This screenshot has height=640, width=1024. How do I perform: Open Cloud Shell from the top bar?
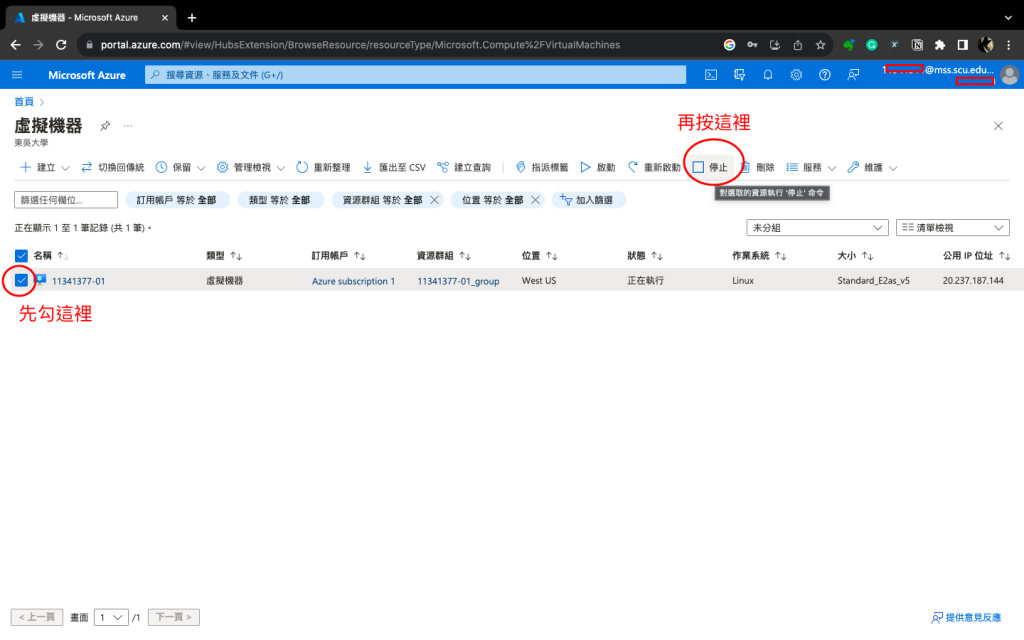711,75
